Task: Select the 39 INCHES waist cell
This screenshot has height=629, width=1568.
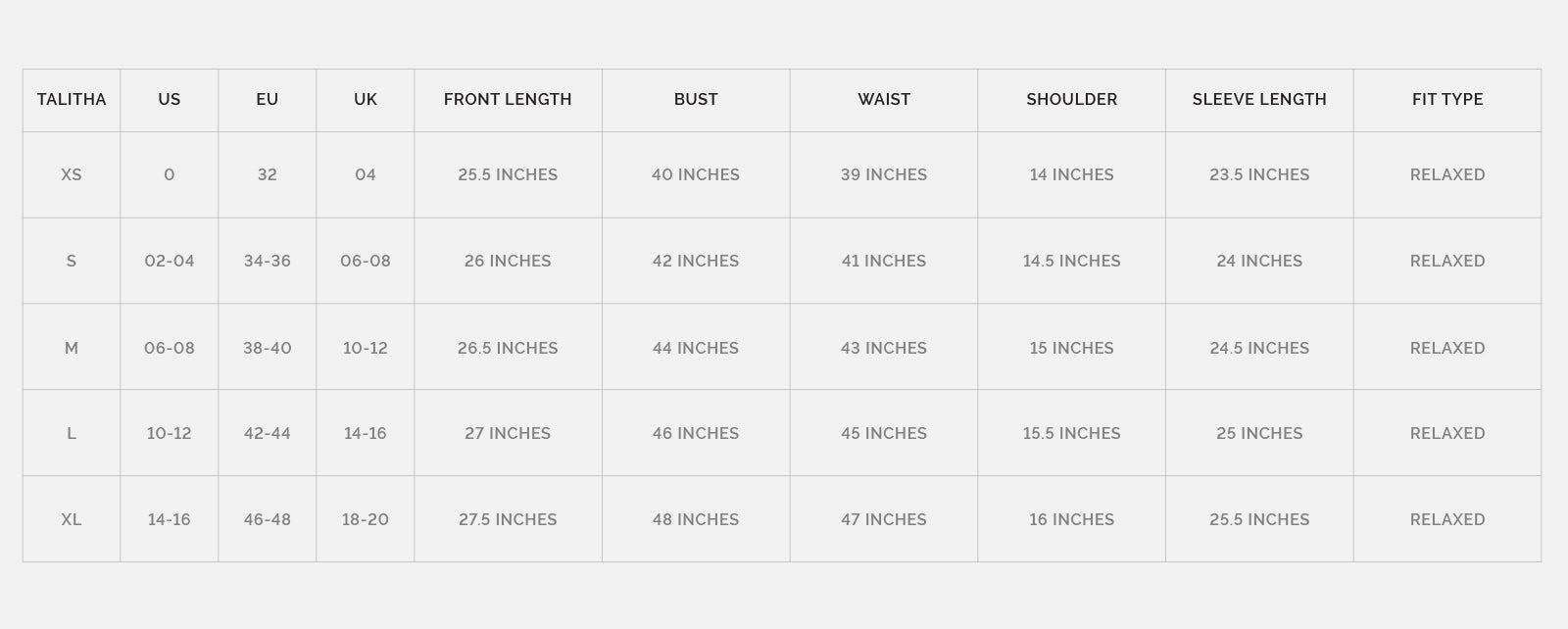Action: coord(884,174)
